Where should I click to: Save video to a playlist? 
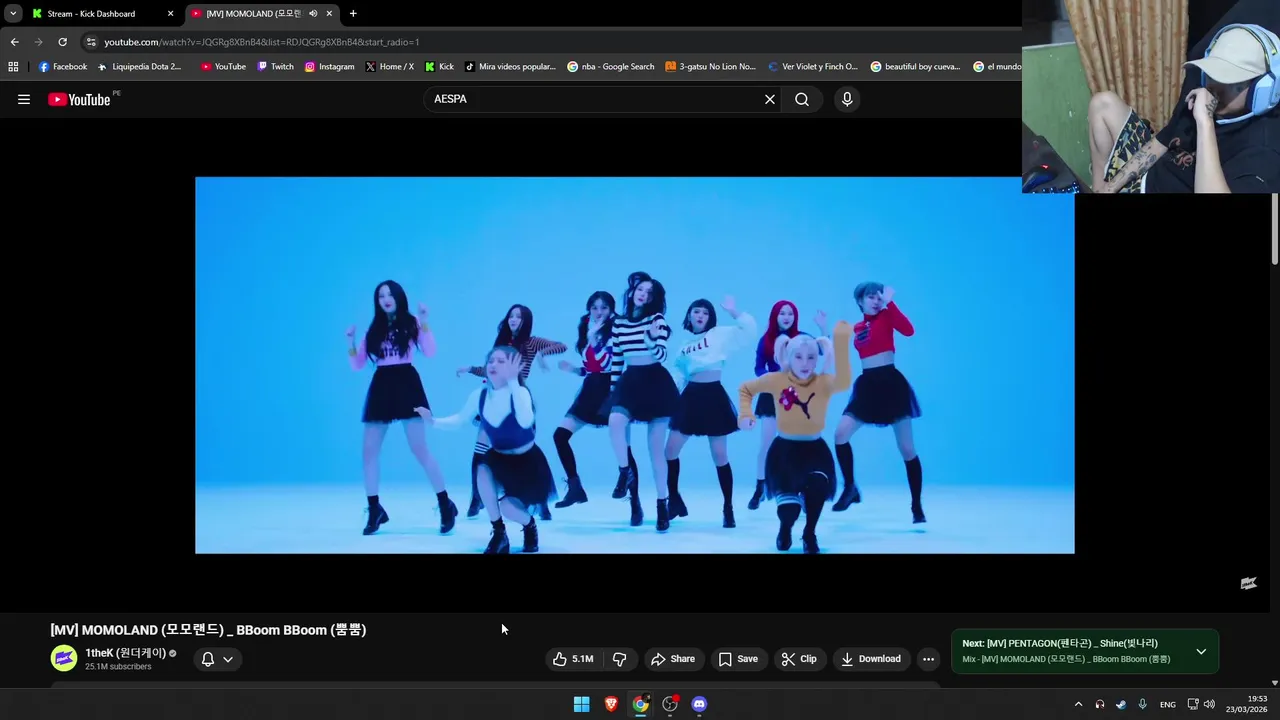pyautogui.click(x=738, y=659)
